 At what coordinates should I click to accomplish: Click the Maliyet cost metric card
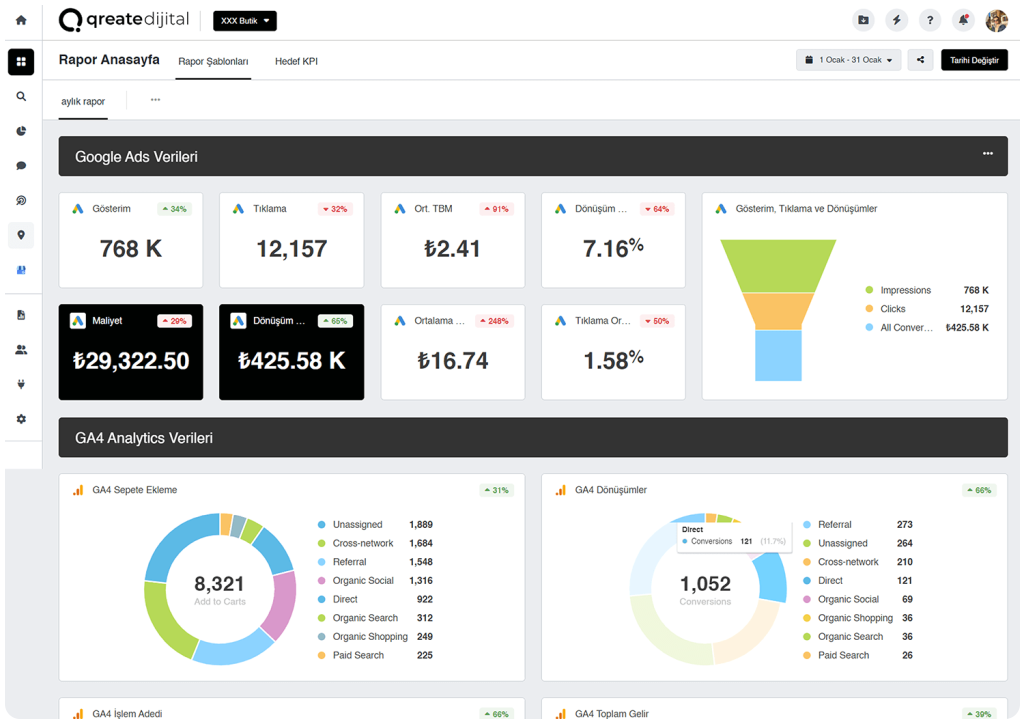click(x=131, y=352)
